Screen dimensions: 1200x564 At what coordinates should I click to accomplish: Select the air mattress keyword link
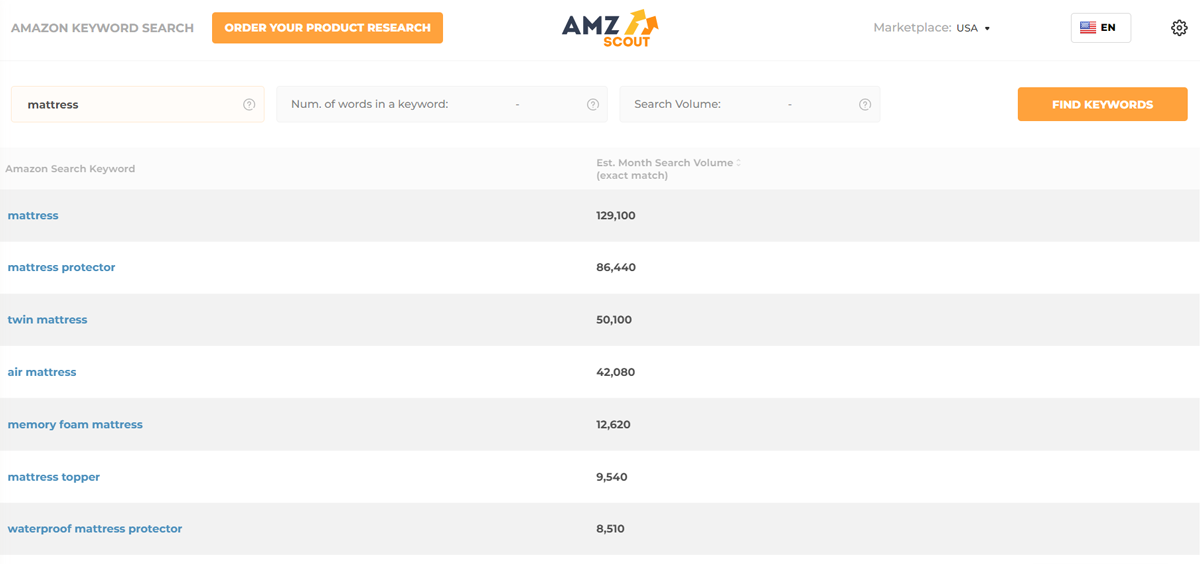click(42, 372)
